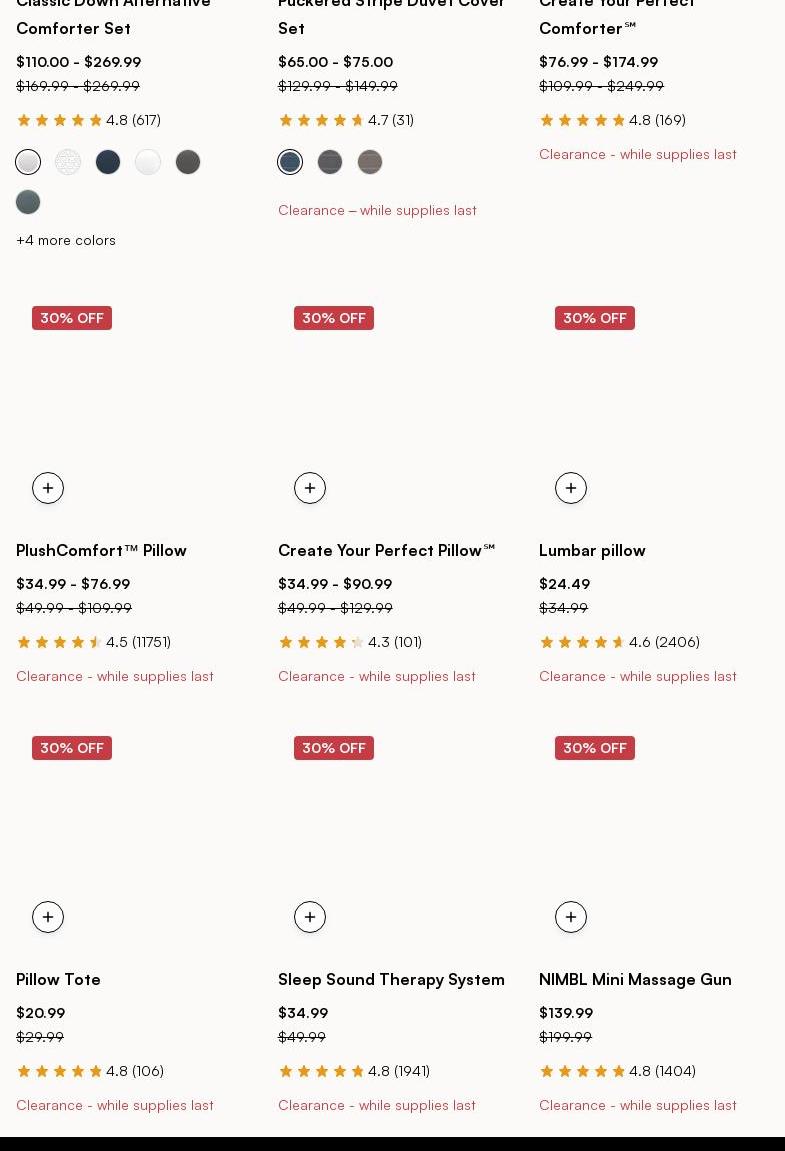Pick the dark gray comforter color swatch
This screenshot has height=1151, width=785.
[188, 162]
